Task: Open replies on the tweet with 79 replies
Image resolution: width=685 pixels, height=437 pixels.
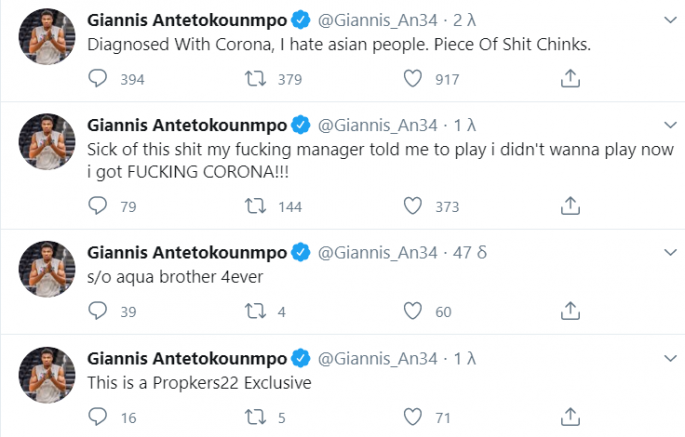Action: coord(97,205)
